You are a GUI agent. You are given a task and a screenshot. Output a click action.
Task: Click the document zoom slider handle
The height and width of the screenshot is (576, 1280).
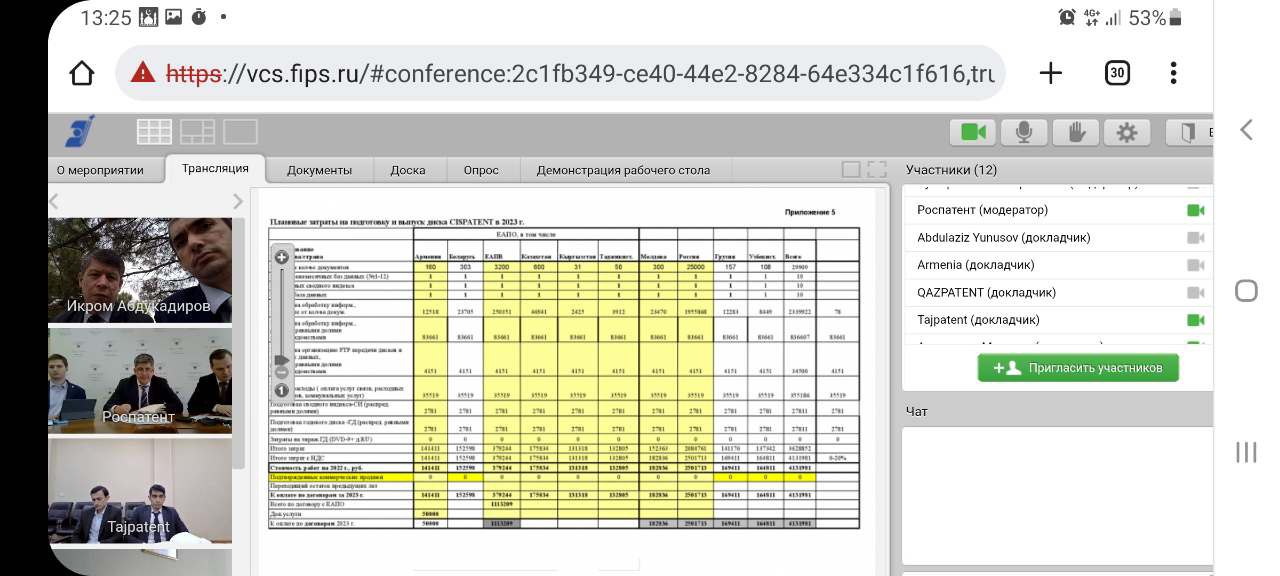(x=282, y=358)
